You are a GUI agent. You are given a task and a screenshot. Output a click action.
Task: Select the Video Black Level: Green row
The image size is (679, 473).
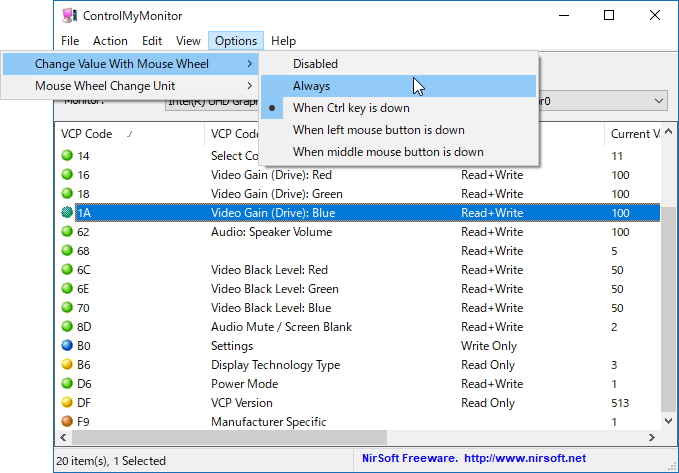click(358, 289)
